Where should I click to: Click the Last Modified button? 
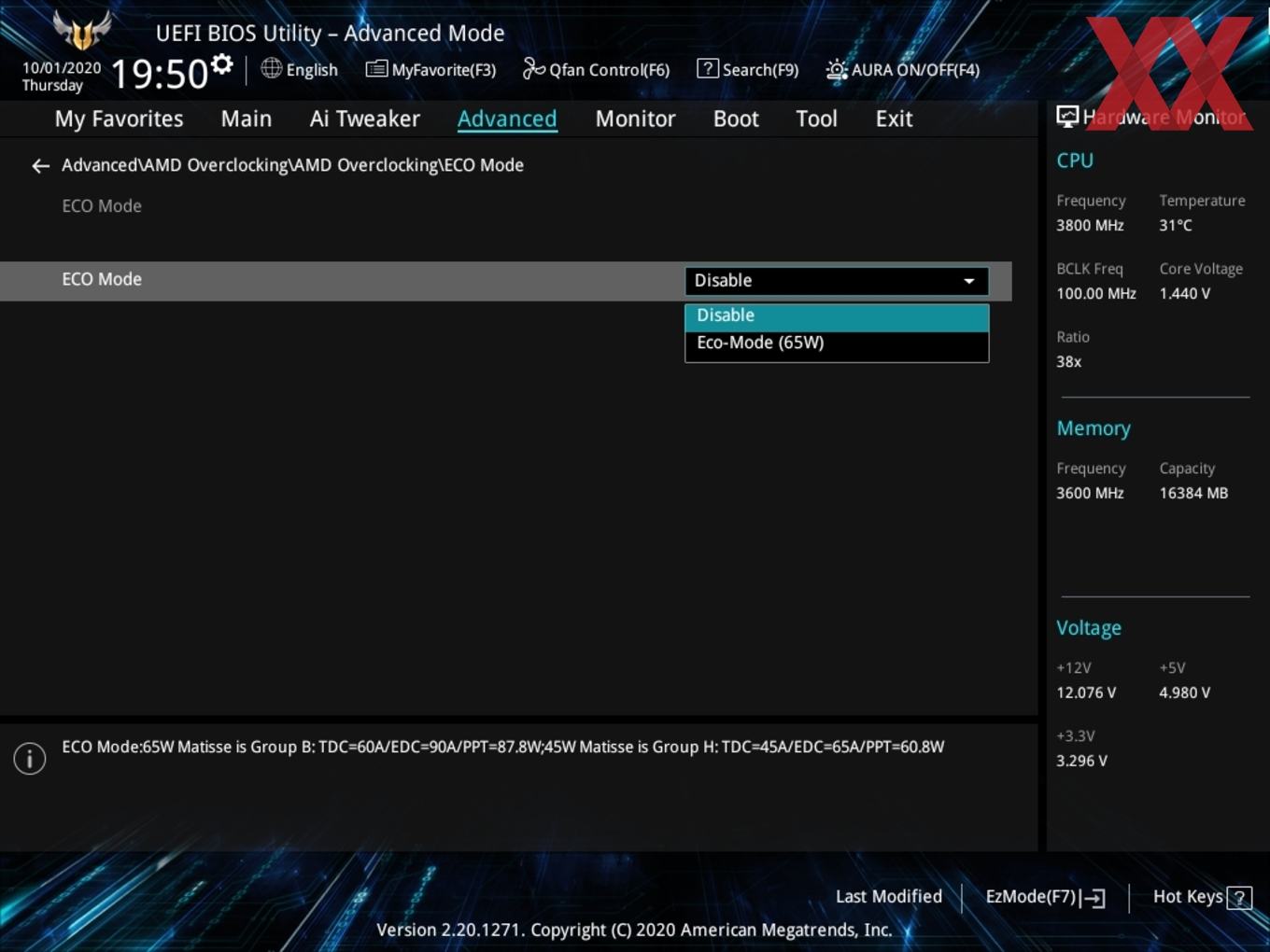pos(889,897)
